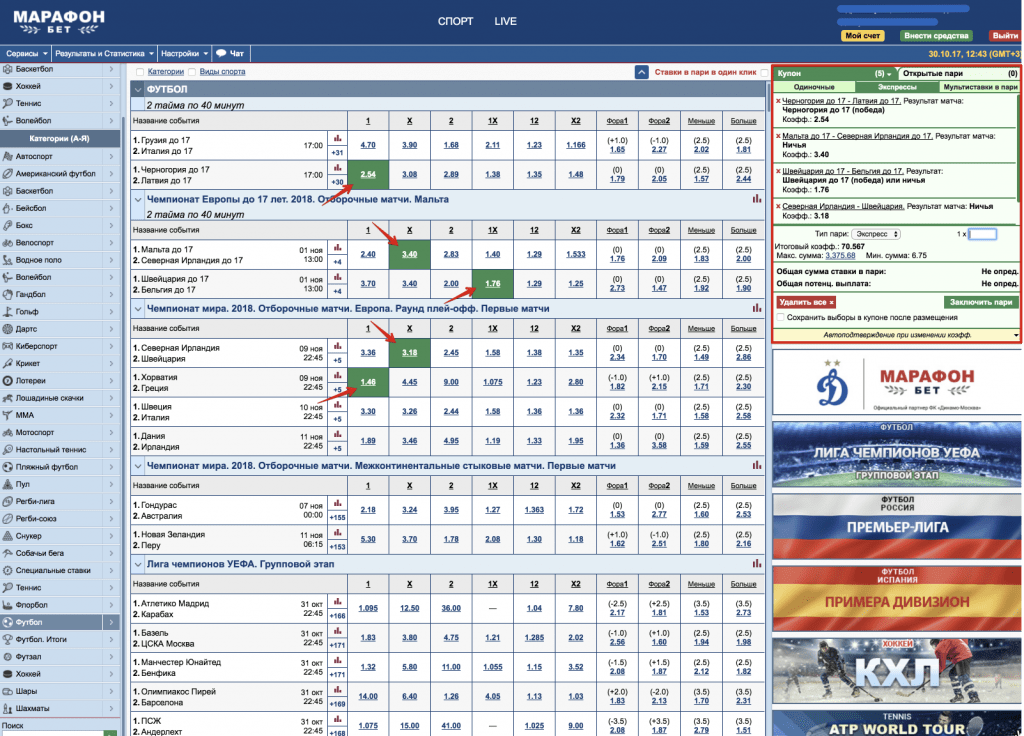Click the Шахматы chess icon in sidebar
Viewport: 1024px width, 736px height.
(8, 708)
